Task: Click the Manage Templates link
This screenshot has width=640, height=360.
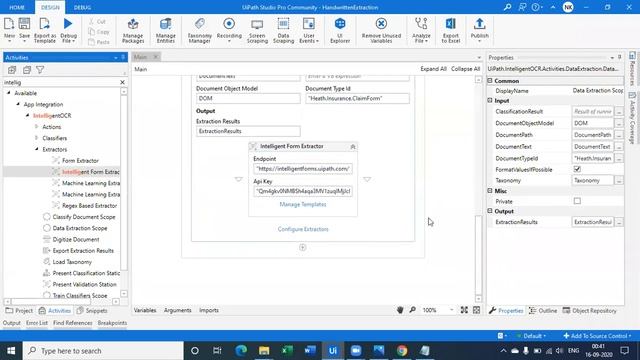Action: pyautogui.click(x=303, y=204)
